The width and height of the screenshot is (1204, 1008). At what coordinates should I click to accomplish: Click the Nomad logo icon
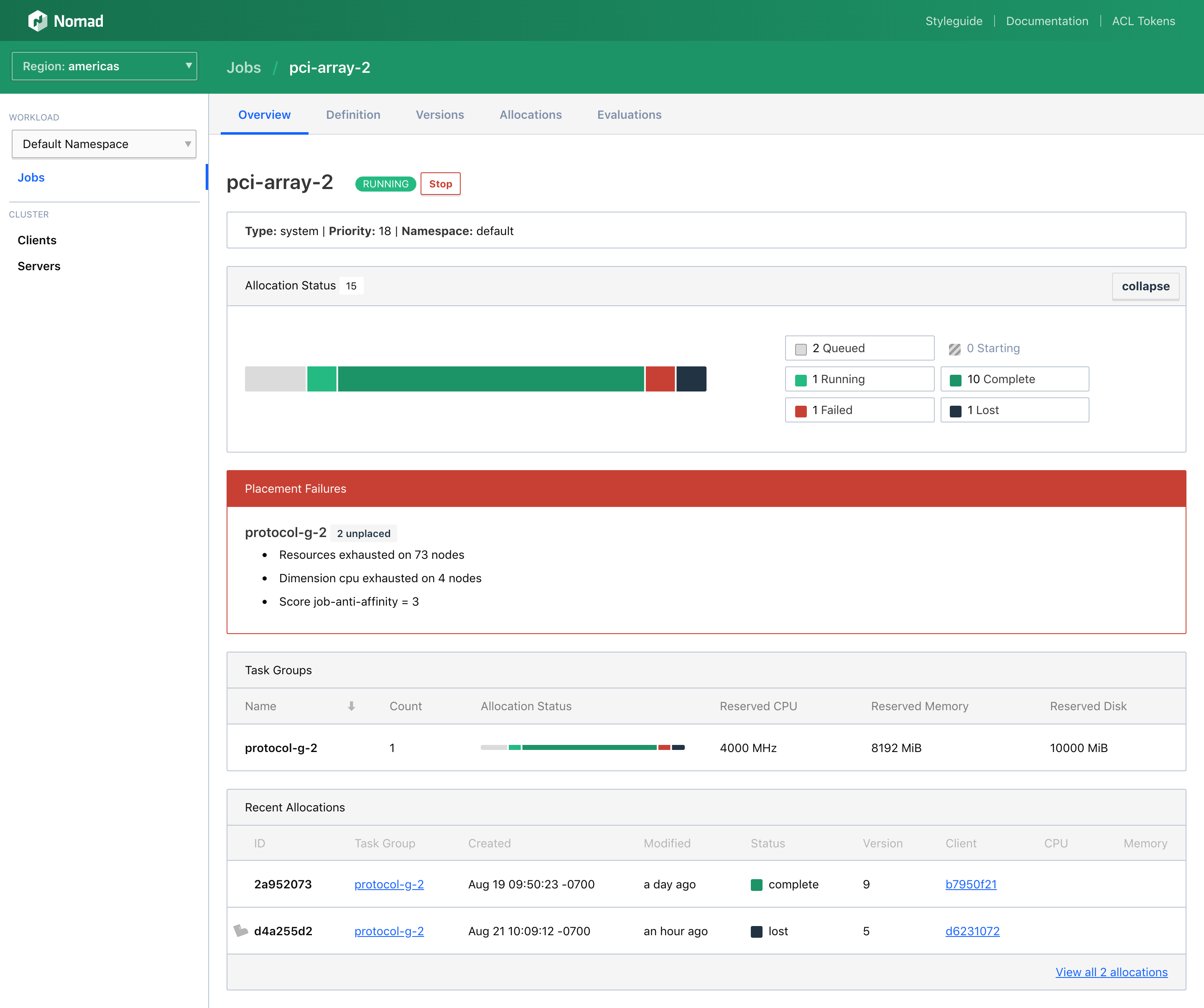pos(37,21)
